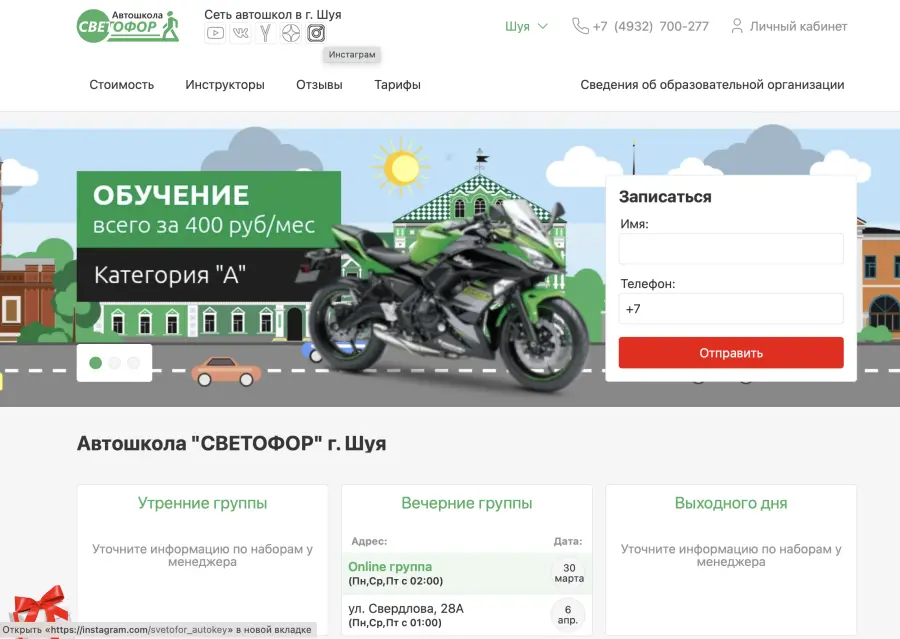Image resolution: width=900 pixels, height=639 pixels.
Task: Click the phone handset icon
Action: pos(580,26)
